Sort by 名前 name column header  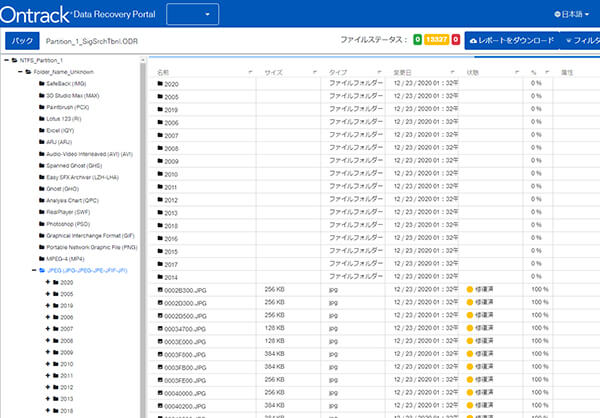[x=163, y=72]
